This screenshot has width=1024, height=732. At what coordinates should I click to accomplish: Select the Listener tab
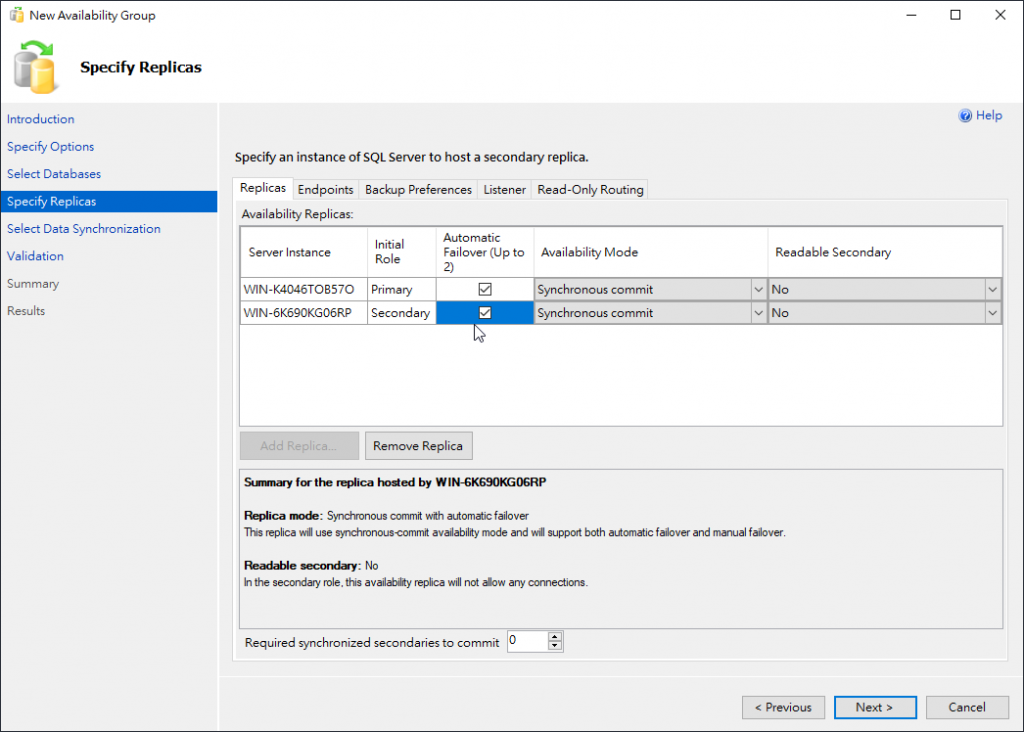504,190
